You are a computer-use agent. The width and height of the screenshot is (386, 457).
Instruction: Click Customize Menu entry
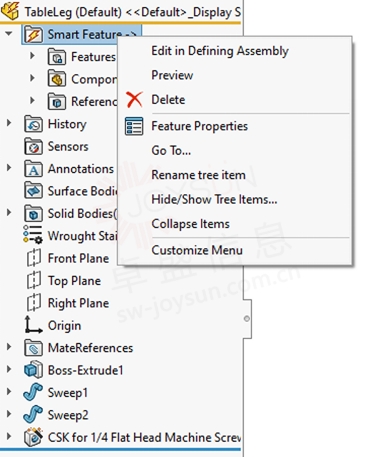[197, 250]
